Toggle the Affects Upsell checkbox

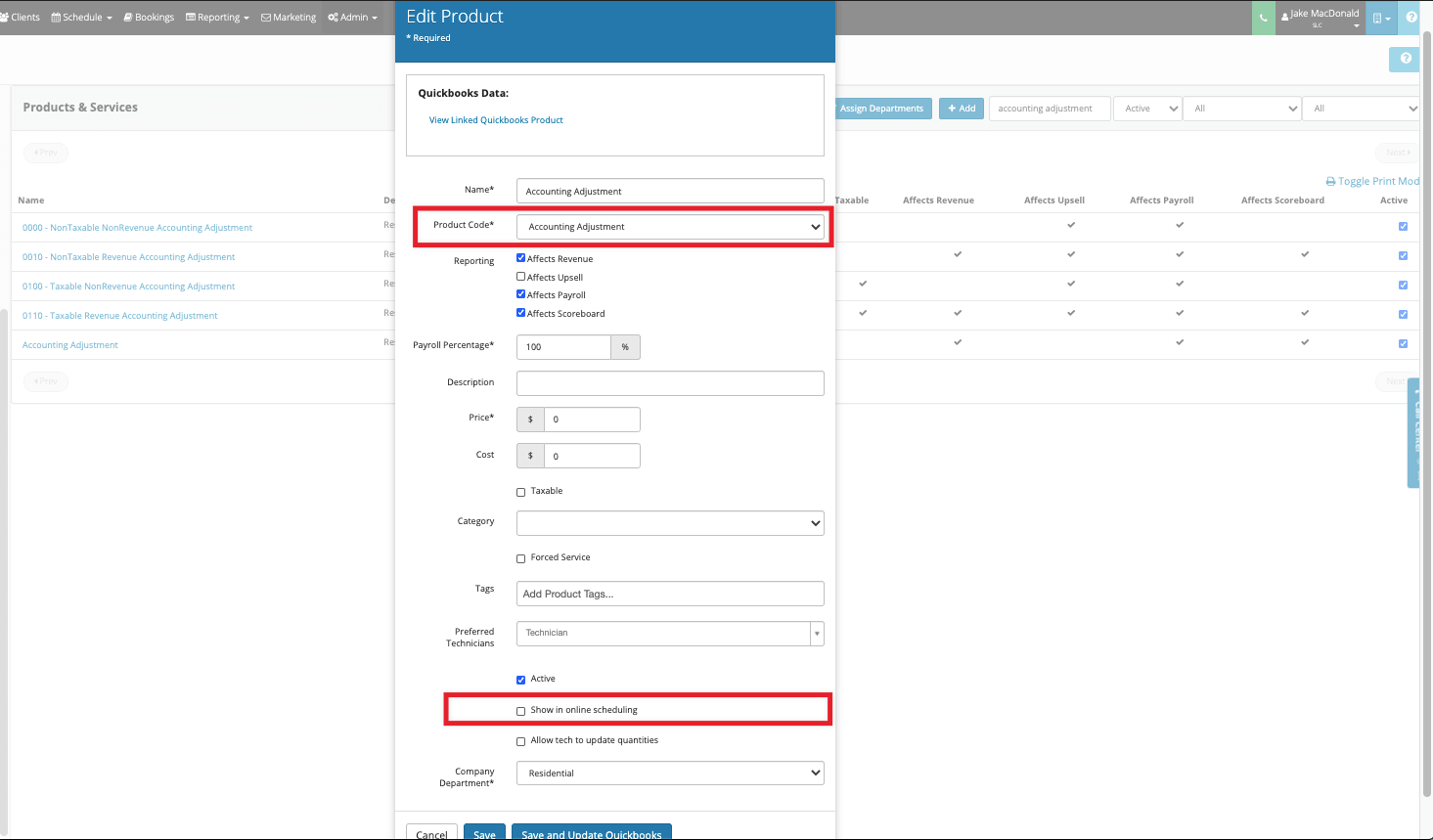(x=520, y=277)
